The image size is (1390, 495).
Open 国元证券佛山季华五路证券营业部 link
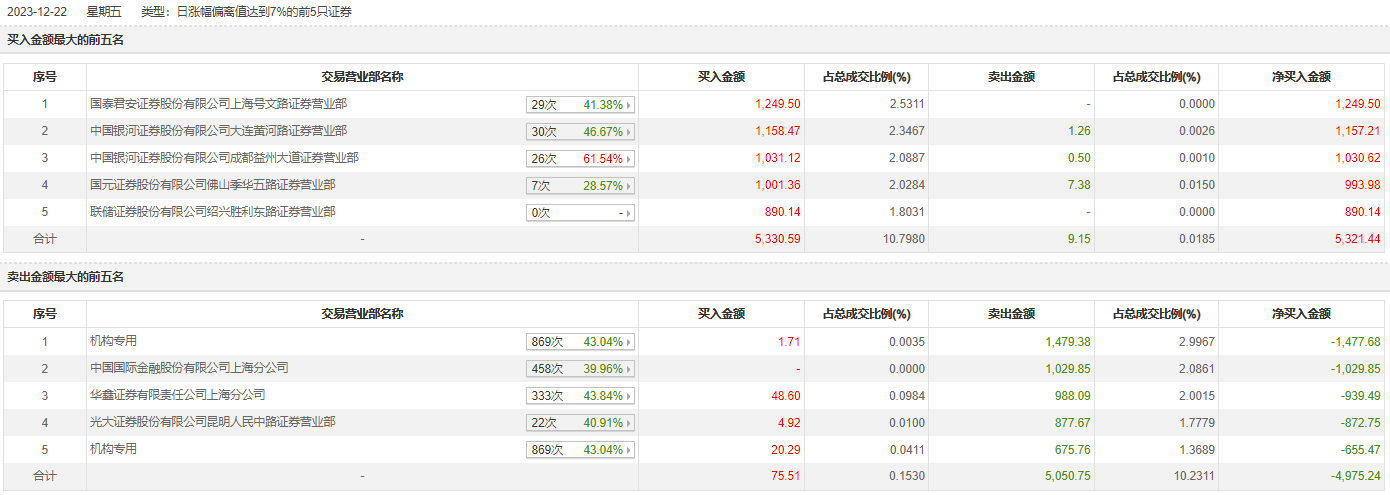212,185
